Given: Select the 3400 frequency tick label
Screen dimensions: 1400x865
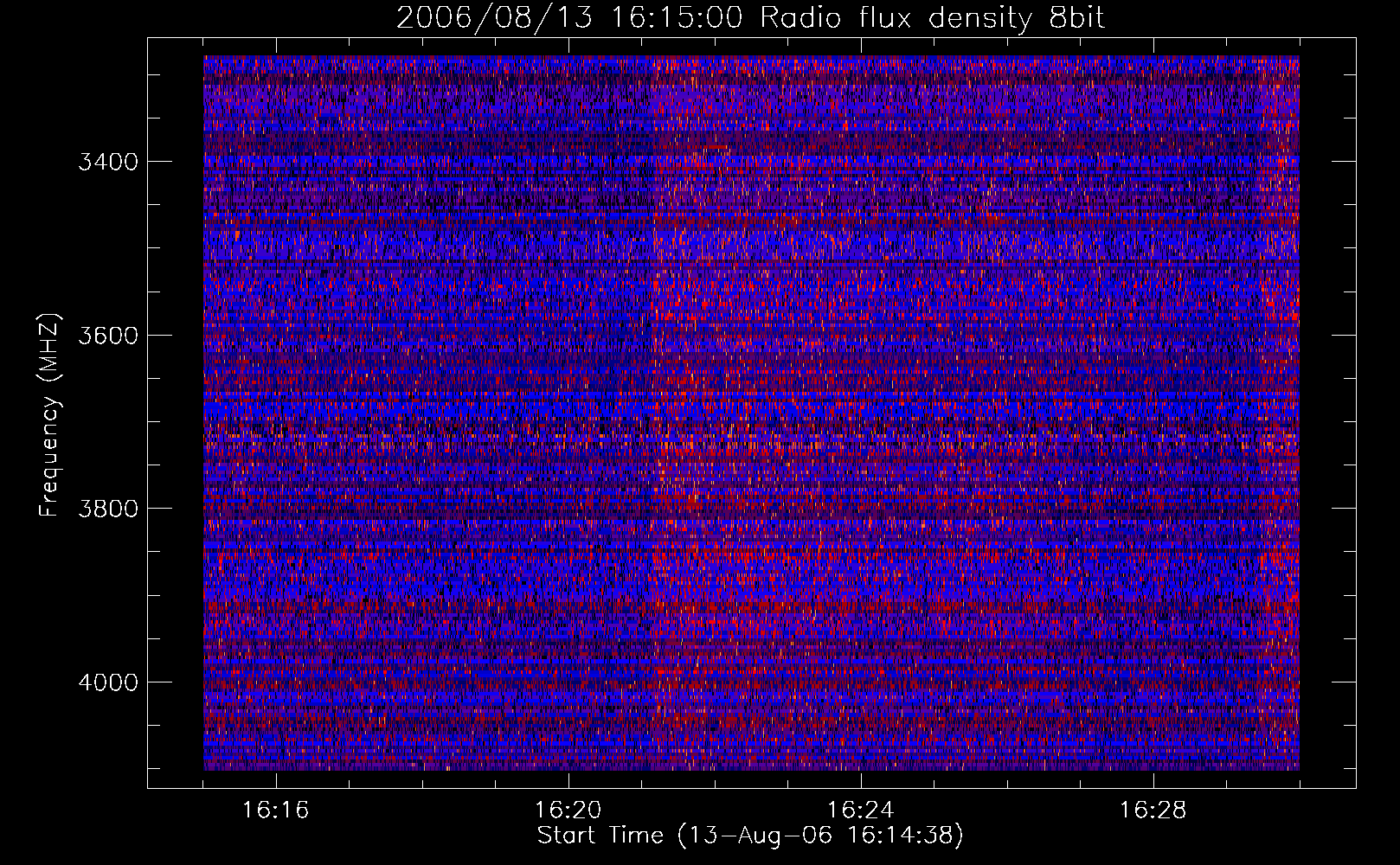Looking at the screenshot, I should point(108,162).
